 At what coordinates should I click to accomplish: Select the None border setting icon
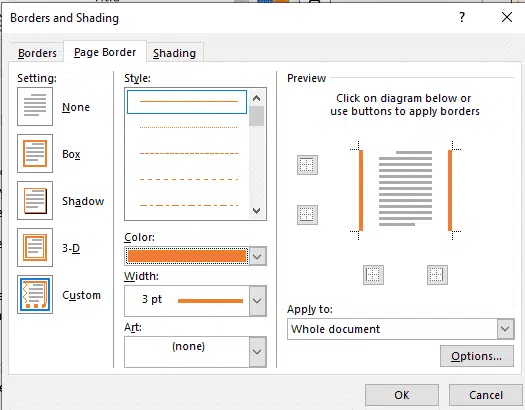35,106
